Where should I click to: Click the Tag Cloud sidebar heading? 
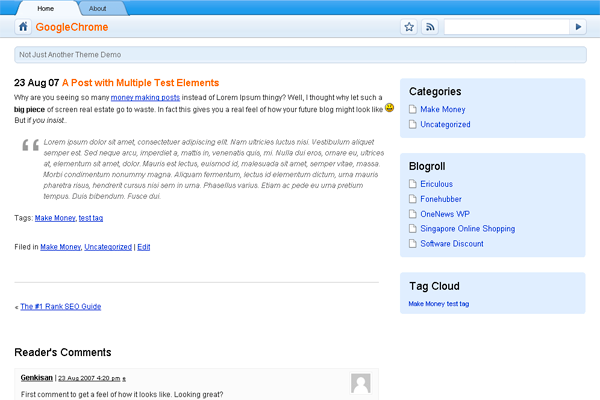(x=434, y=286)
